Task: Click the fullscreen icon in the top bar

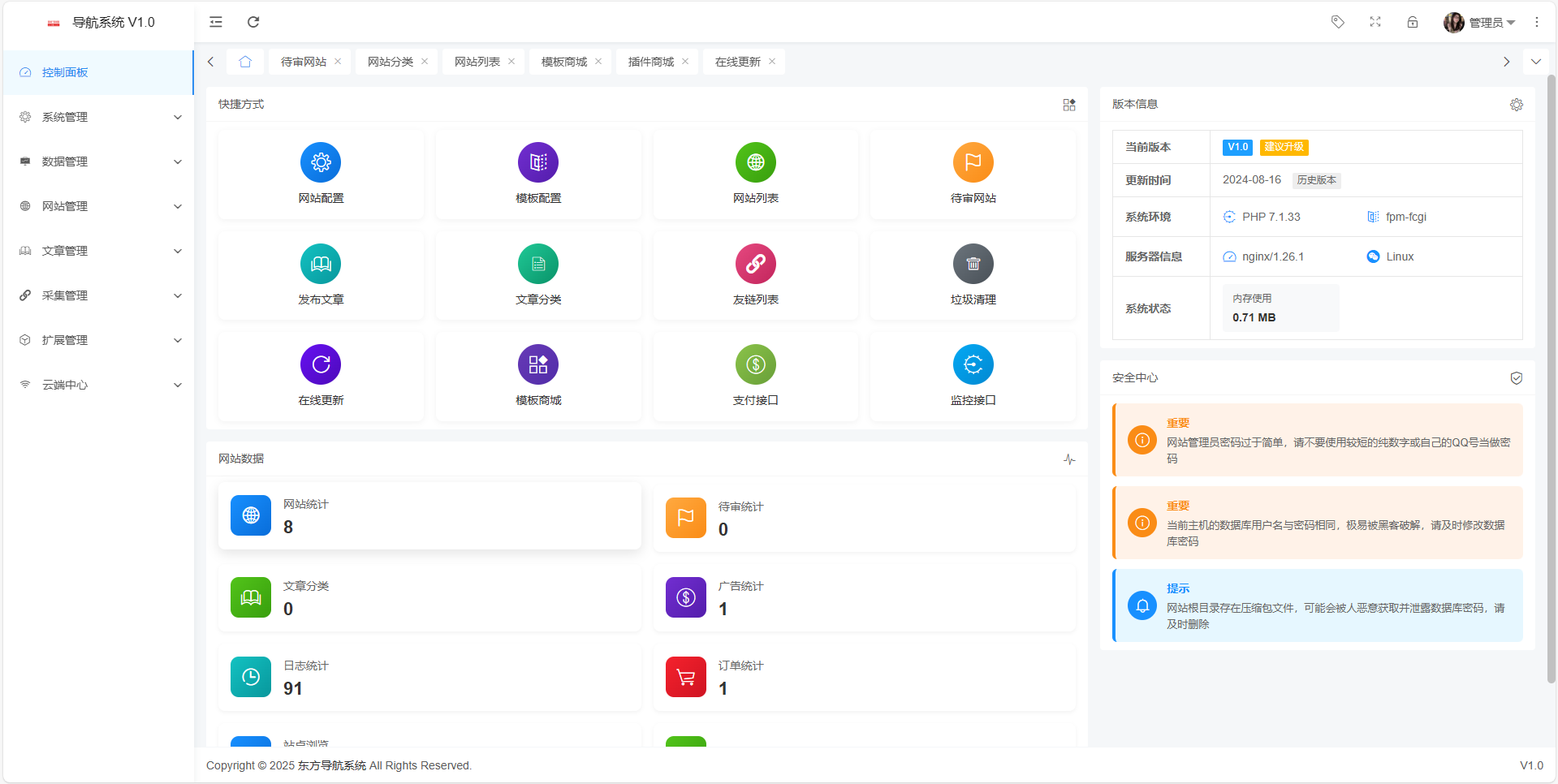Action: pos(1375,22)
